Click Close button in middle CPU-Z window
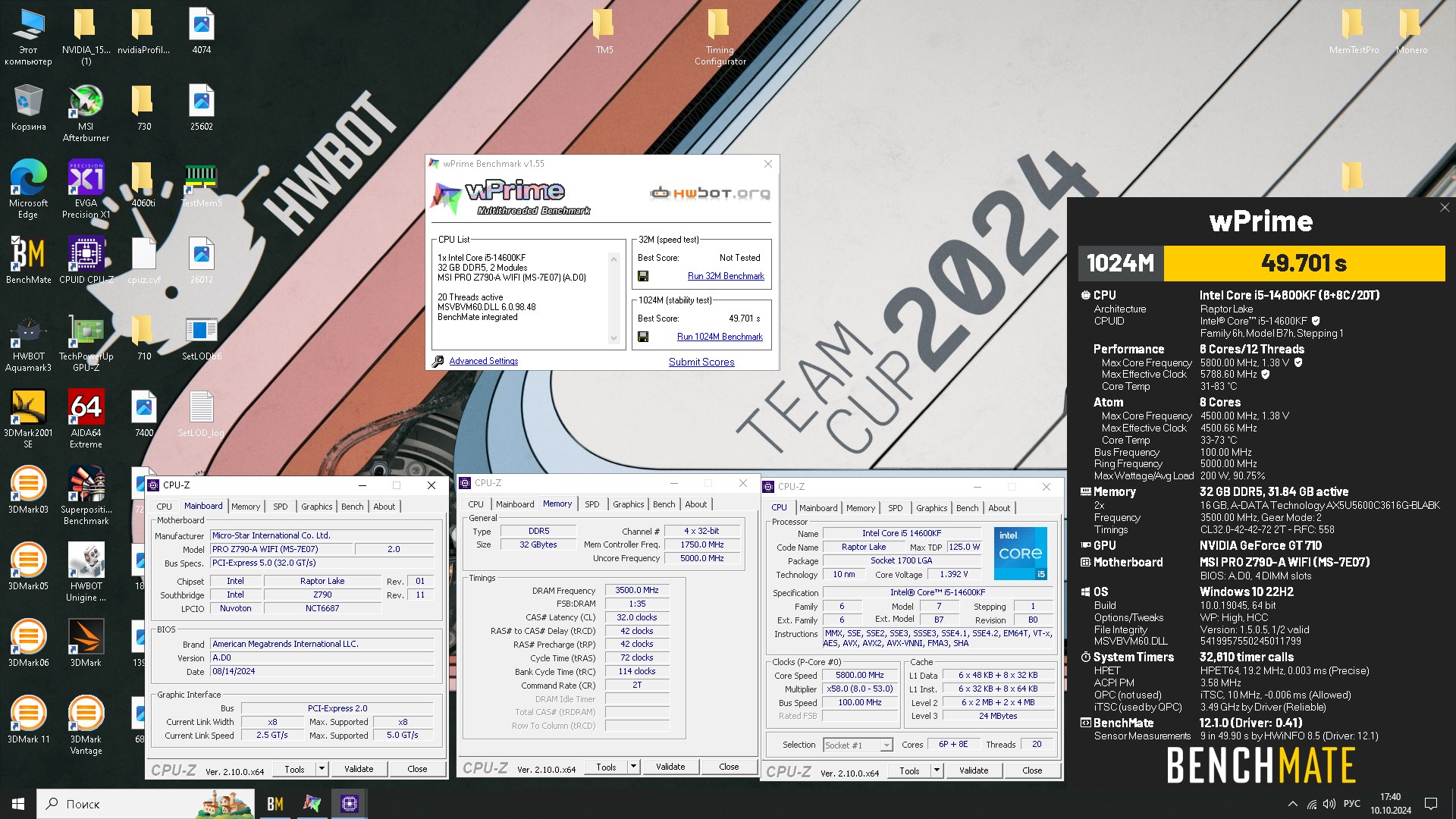This screenshot has width=1456, height=819. tap(729, 767)
